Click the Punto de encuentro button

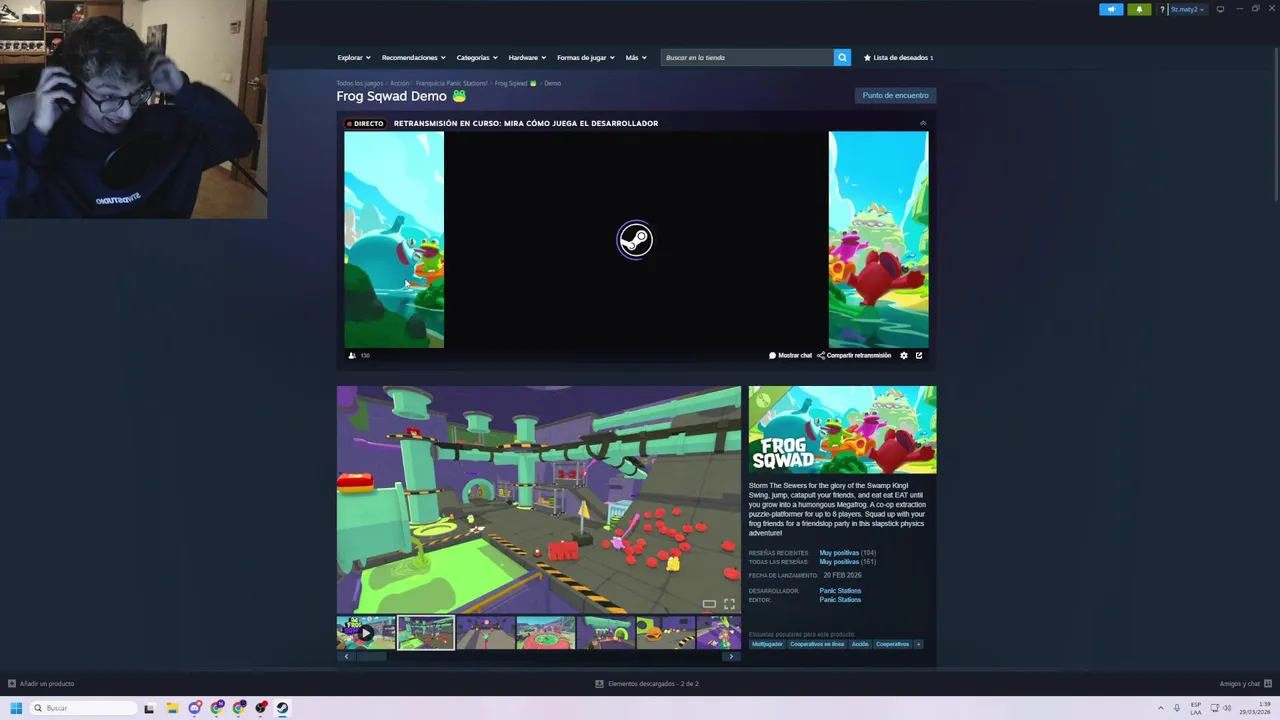(x=896, y=95)
